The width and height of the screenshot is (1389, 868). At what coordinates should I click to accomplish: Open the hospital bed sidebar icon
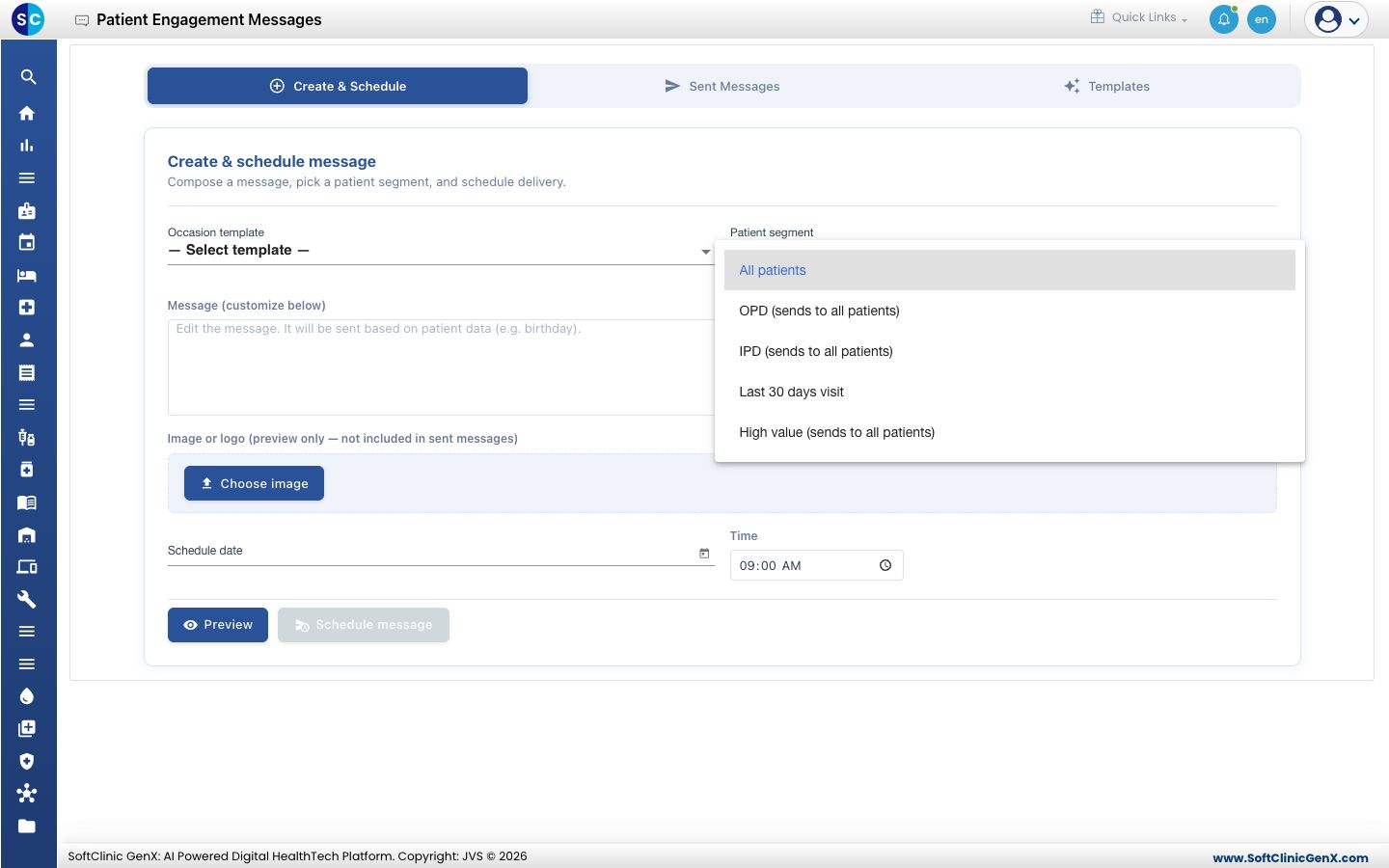(x=27, y=276)
